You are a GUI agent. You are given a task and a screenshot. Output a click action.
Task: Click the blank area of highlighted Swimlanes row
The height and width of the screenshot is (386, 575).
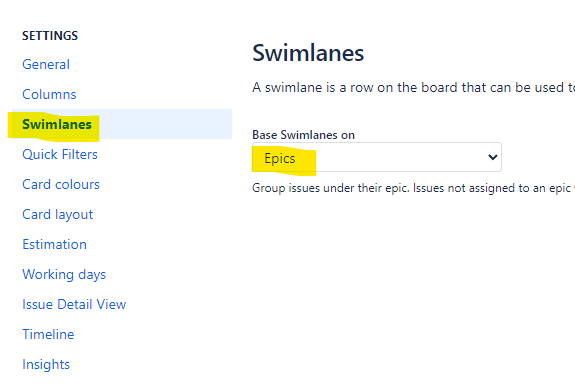165,124
